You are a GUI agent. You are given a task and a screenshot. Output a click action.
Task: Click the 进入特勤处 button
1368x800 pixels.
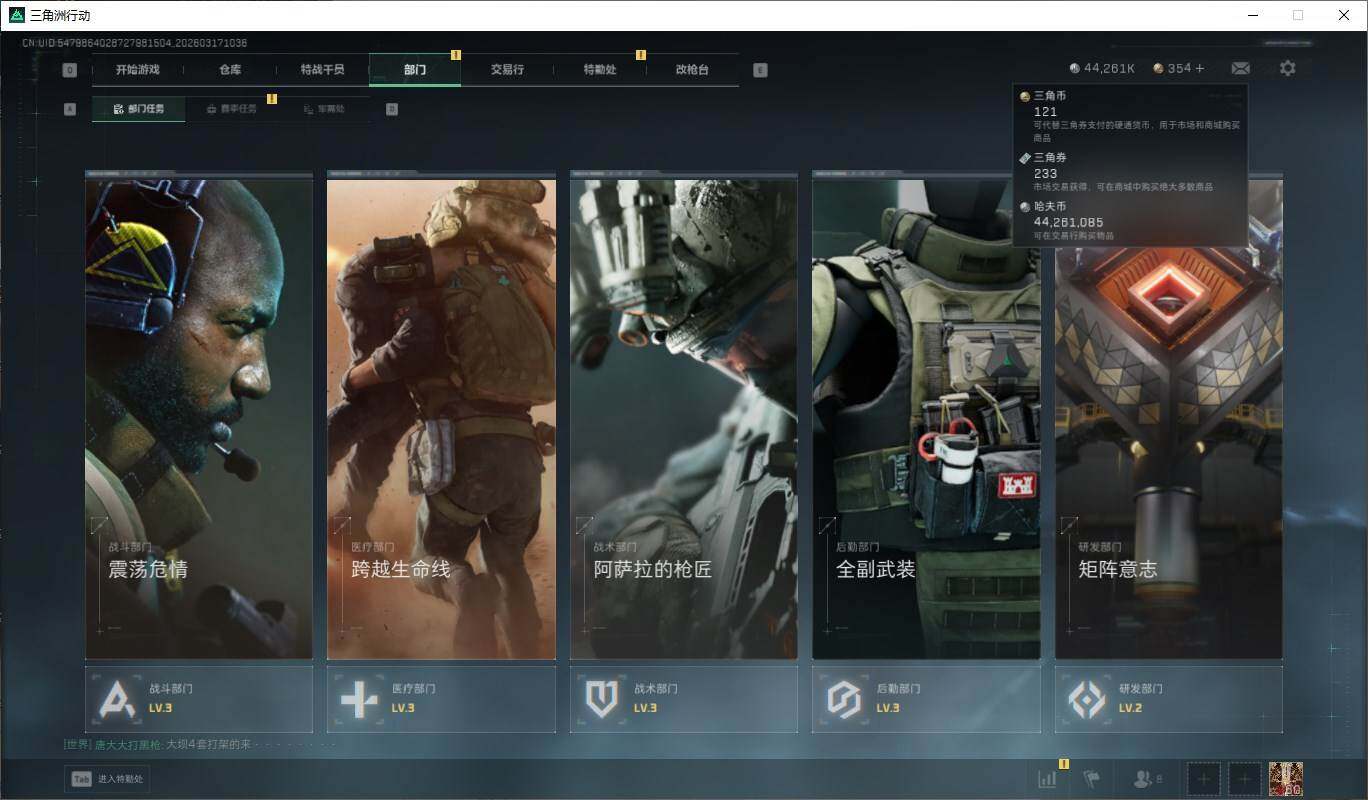pos(107,779)
